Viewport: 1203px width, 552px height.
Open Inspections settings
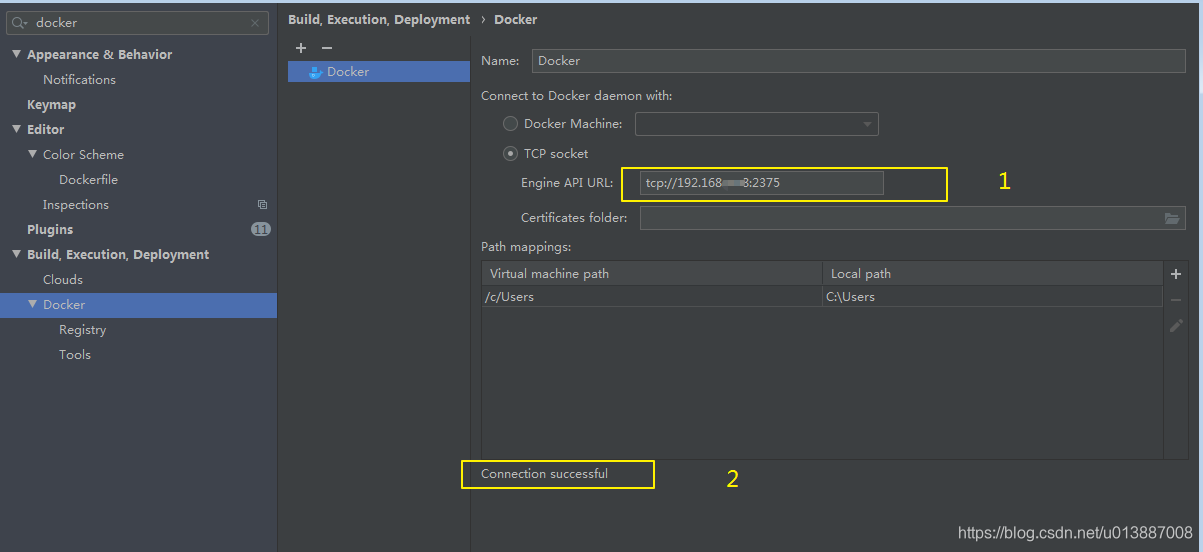click(76, 204)
